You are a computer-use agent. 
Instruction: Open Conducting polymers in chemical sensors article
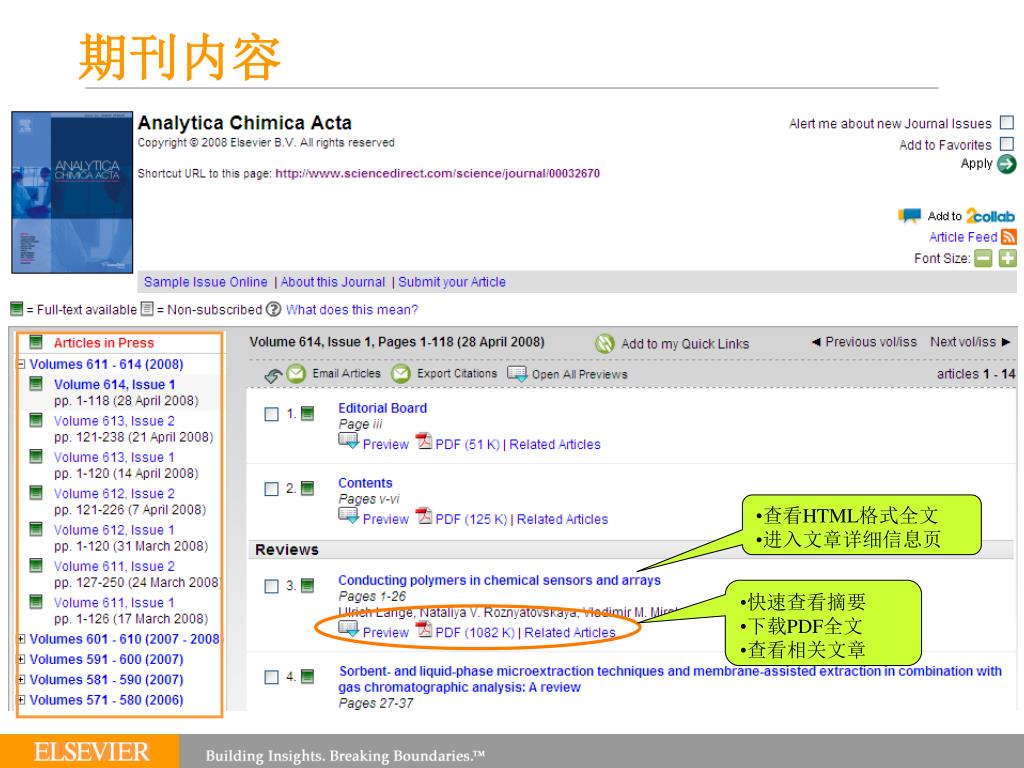[500, 580]
